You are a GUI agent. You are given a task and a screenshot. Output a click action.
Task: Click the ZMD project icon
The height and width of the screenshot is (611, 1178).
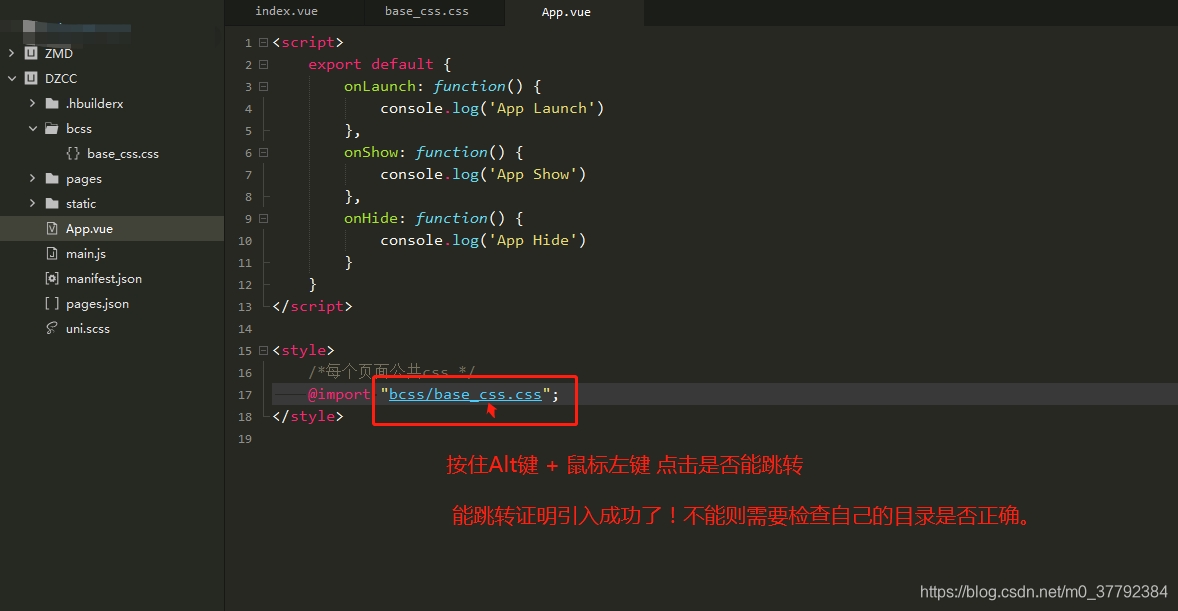coord(31,53)
